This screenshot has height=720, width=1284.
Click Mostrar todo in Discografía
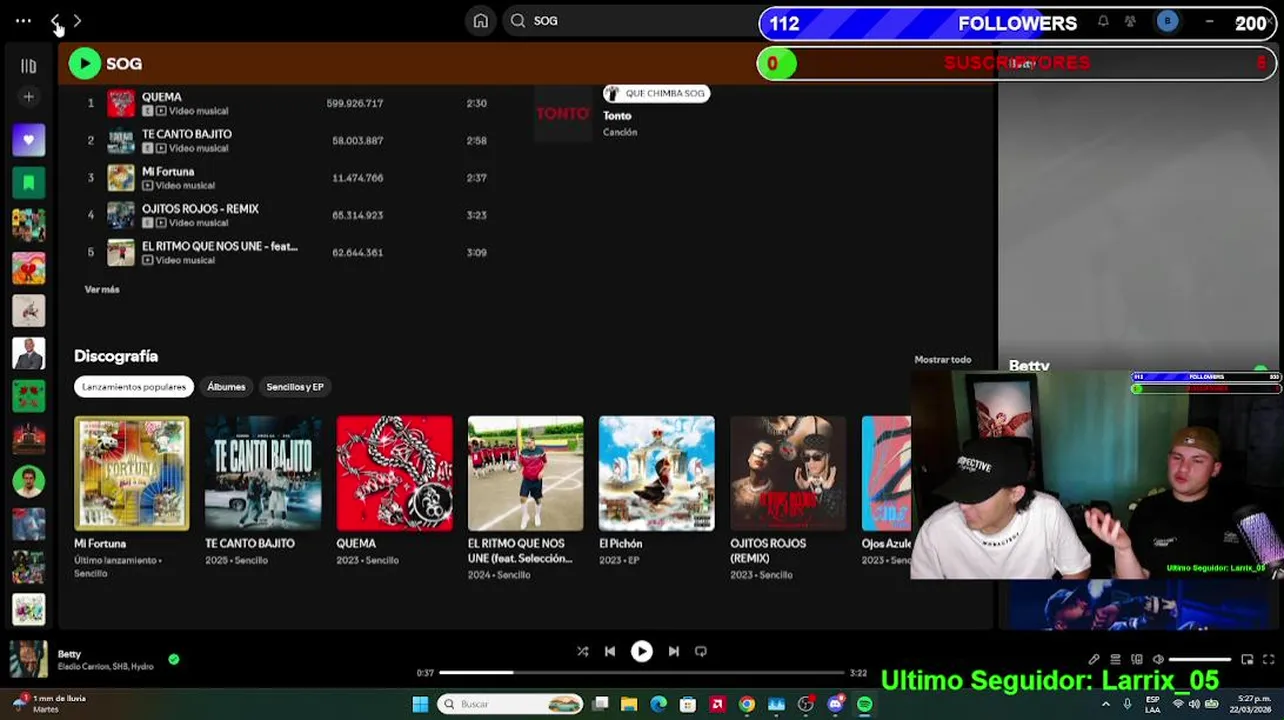pyautogui.click(x=942, y=359)
